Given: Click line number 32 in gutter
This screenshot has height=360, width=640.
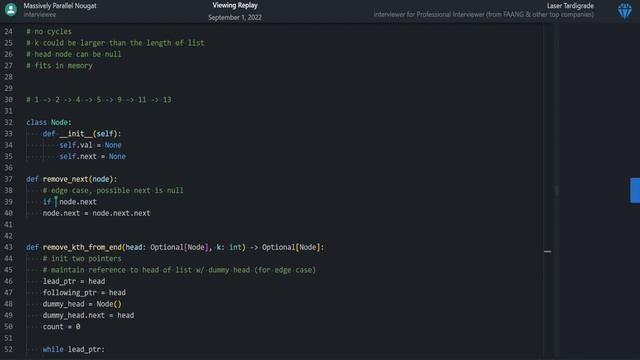Looking at the screenshot, I should coord(8,122).
